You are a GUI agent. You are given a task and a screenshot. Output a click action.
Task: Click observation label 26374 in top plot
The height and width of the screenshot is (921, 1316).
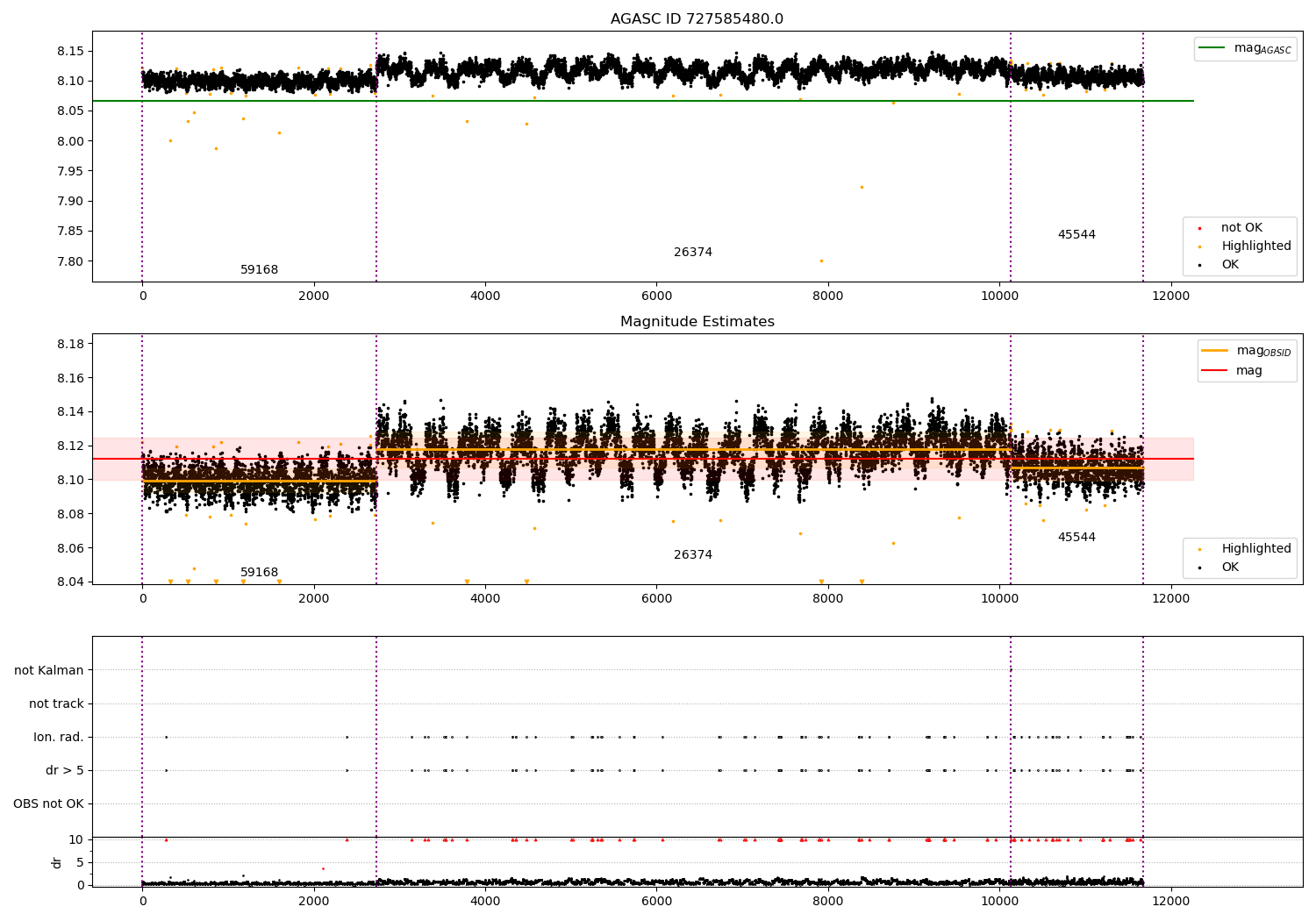(x=693, y=253)
